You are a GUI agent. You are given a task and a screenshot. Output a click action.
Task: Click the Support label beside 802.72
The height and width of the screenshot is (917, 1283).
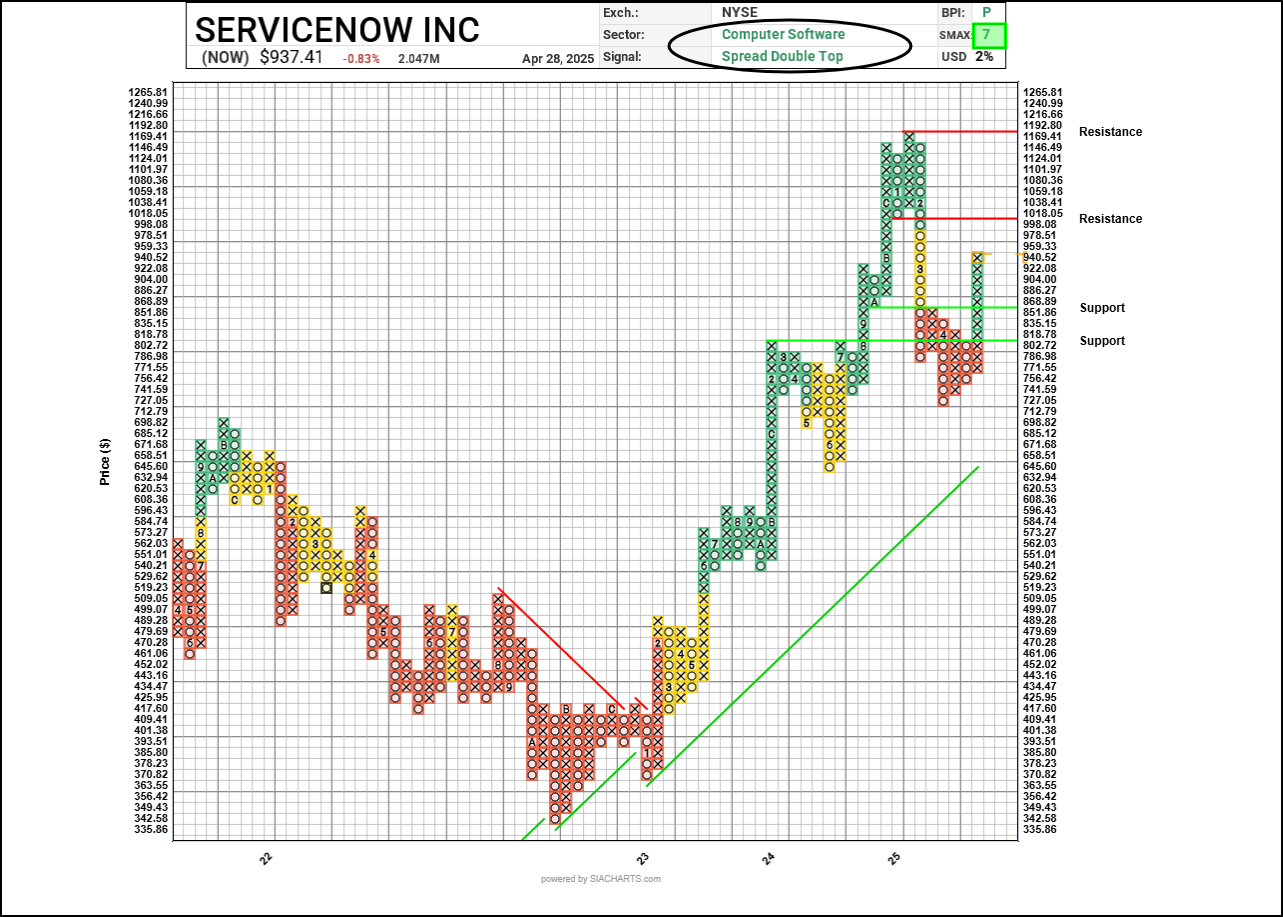(1102, 341)
